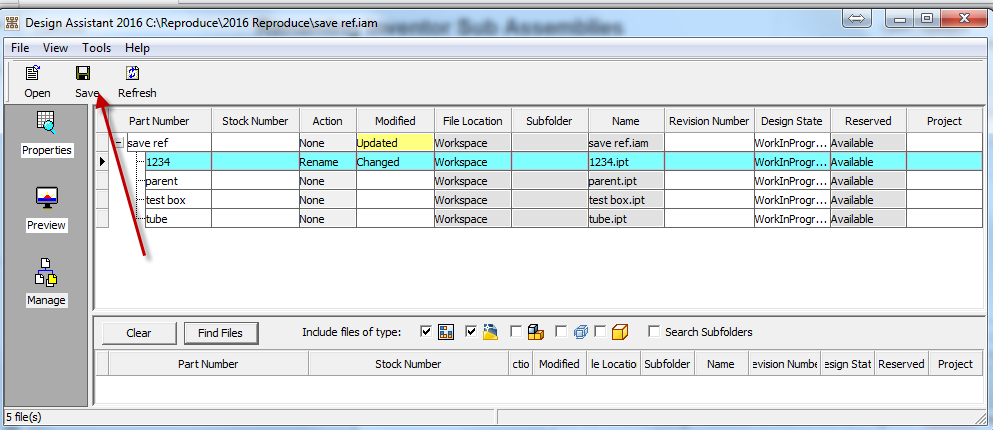
Task: Click the Rename action cell for 1234
Action: pyautogui.click(x=328, y=162)
